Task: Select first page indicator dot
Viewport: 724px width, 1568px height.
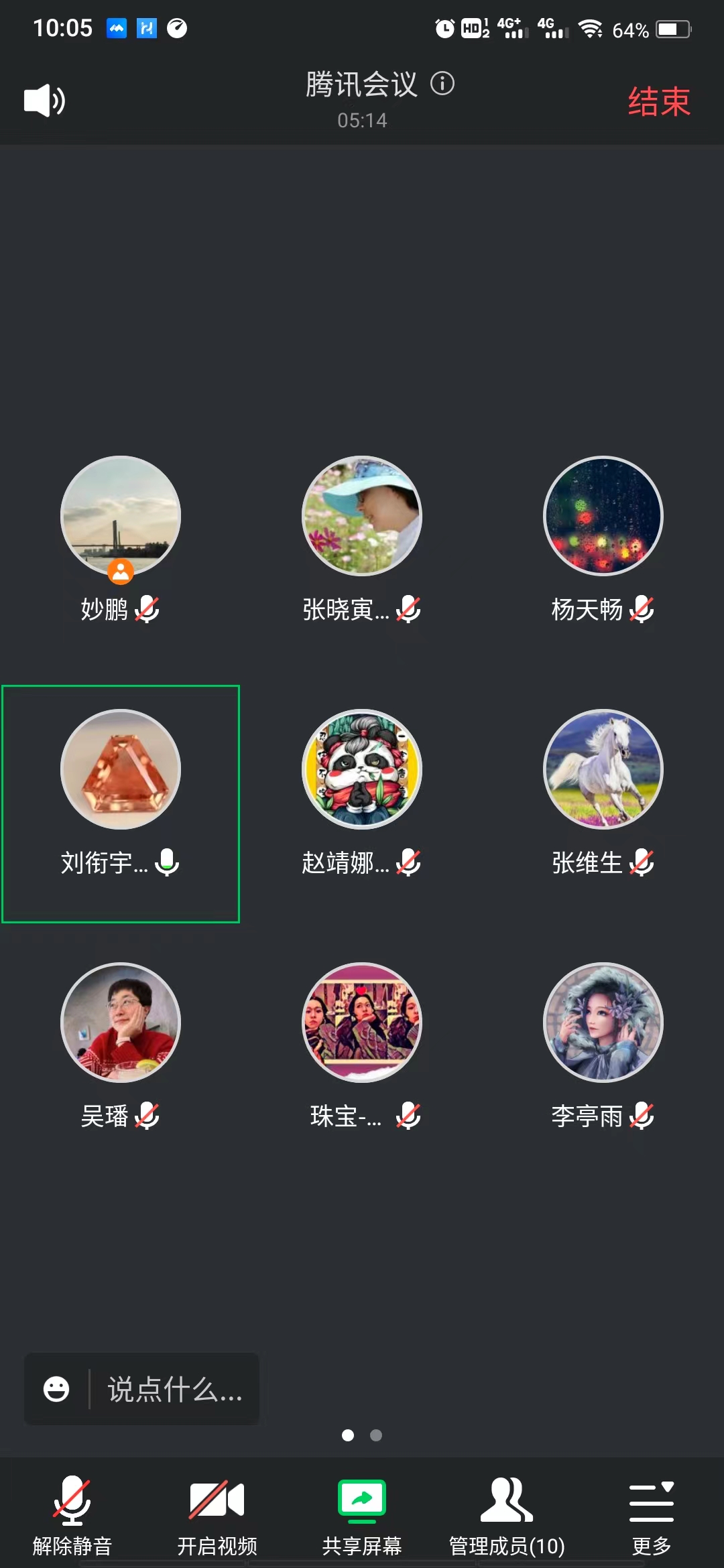Action: [x=348, y=1435]
